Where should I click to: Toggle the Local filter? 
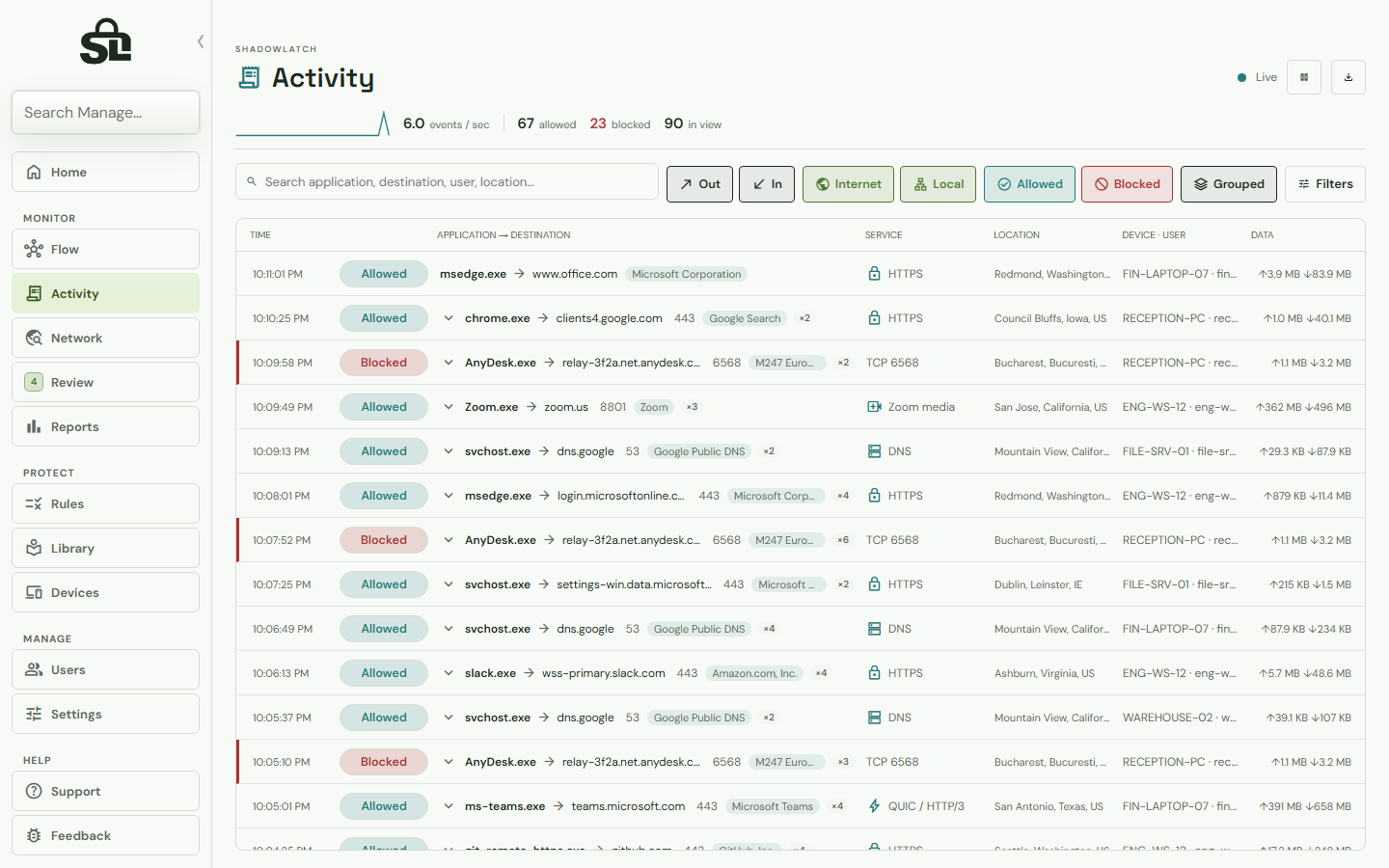point(939,184)
